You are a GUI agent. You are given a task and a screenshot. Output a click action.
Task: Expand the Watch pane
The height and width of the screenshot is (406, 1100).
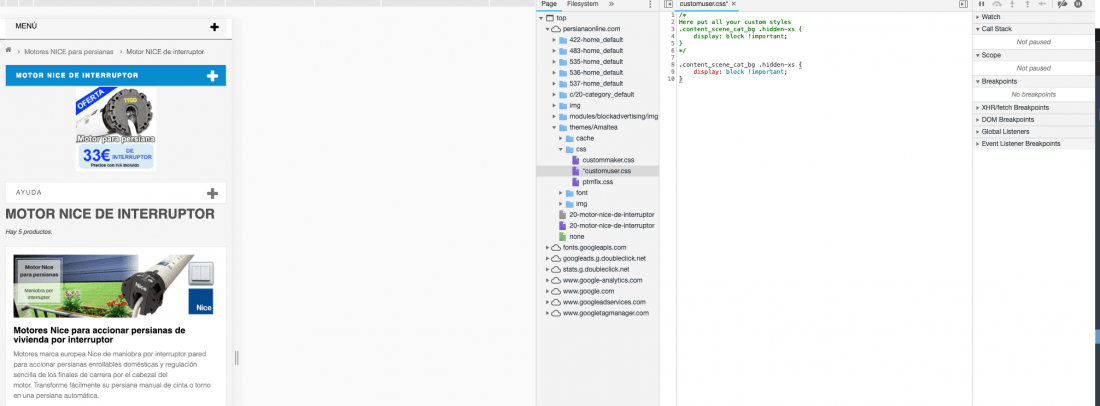(978, 16)
